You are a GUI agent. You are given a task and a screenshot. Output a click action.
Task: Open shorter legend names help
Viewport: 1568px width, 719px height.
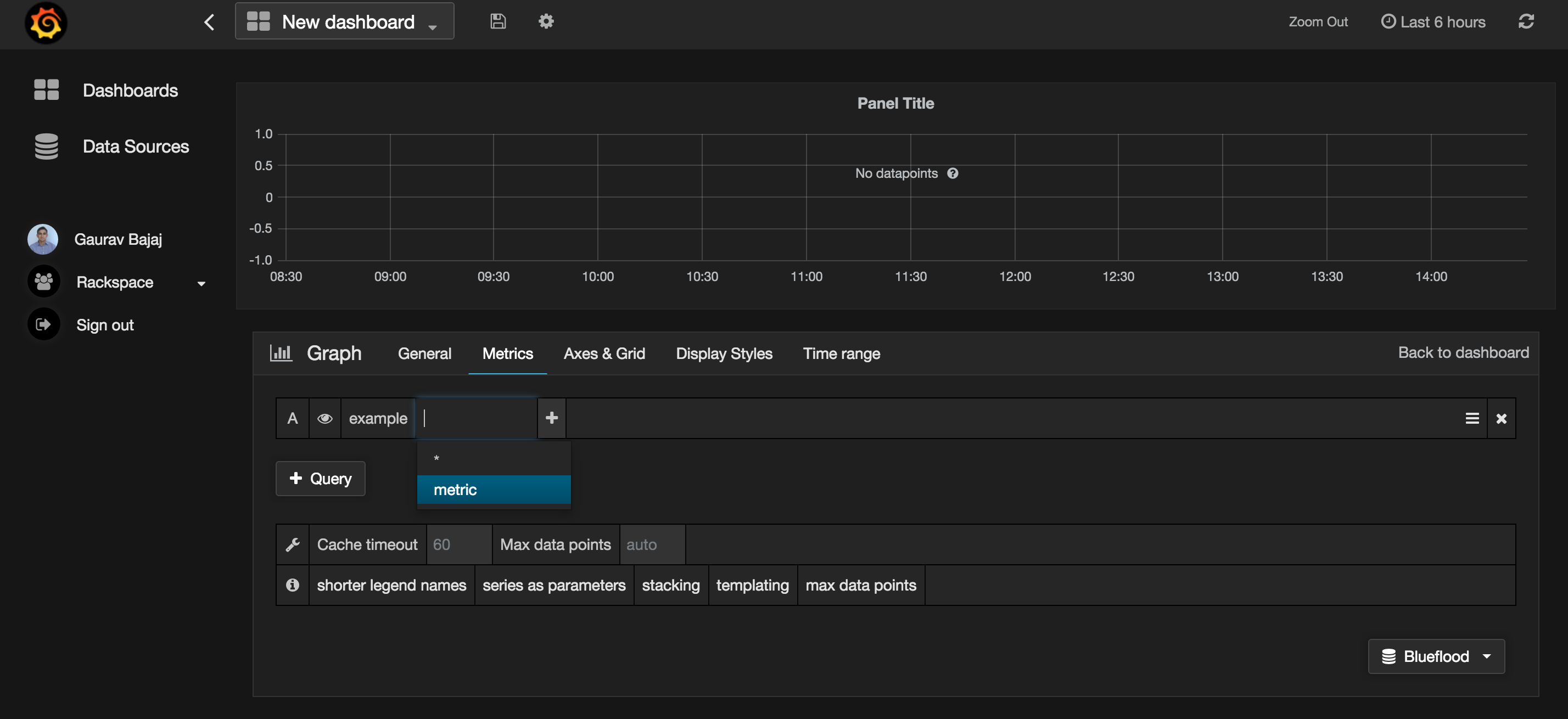coord(391,585)
